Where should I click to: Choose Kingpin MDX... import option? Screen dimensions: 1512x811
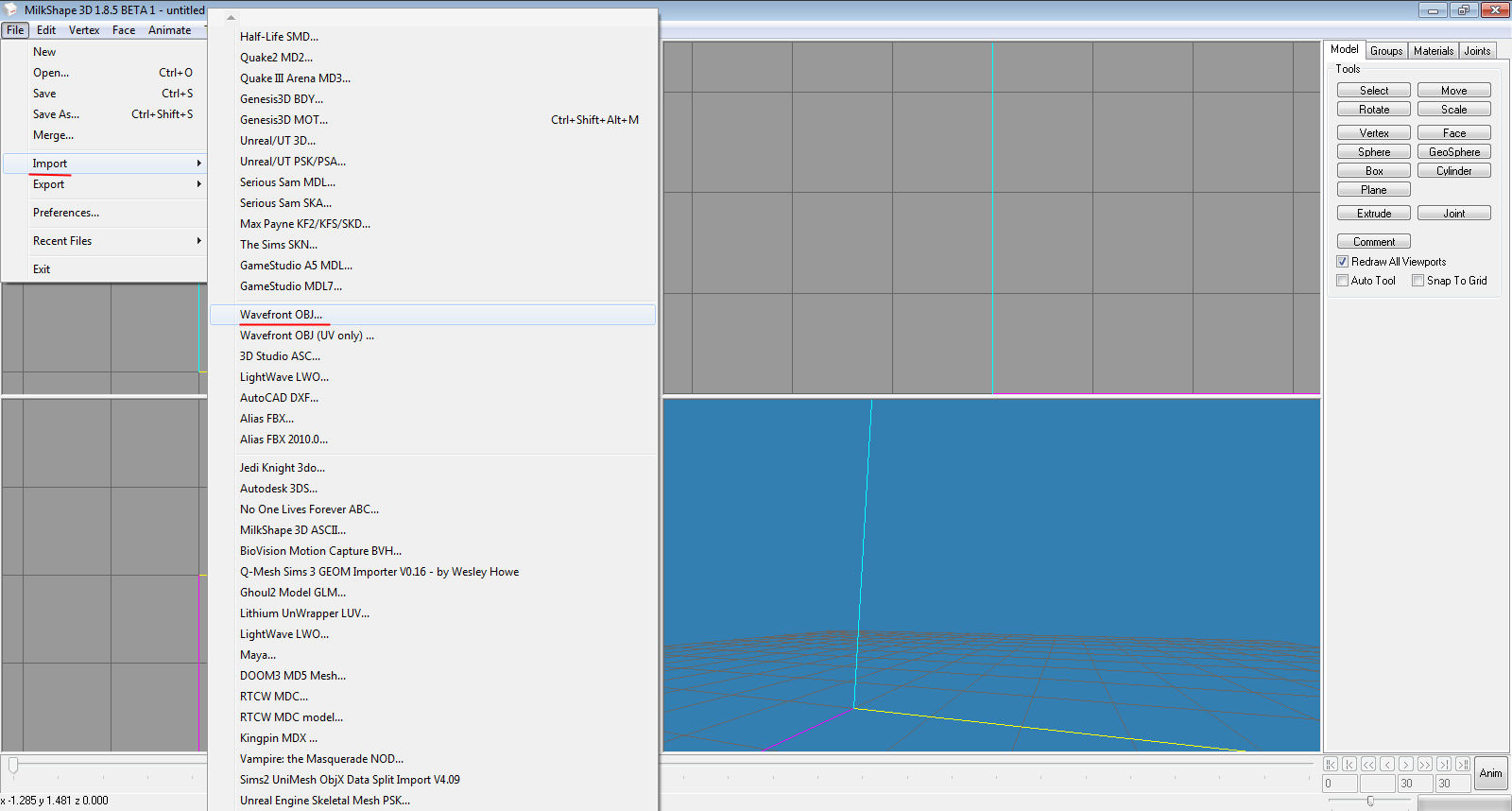[432, 738]
